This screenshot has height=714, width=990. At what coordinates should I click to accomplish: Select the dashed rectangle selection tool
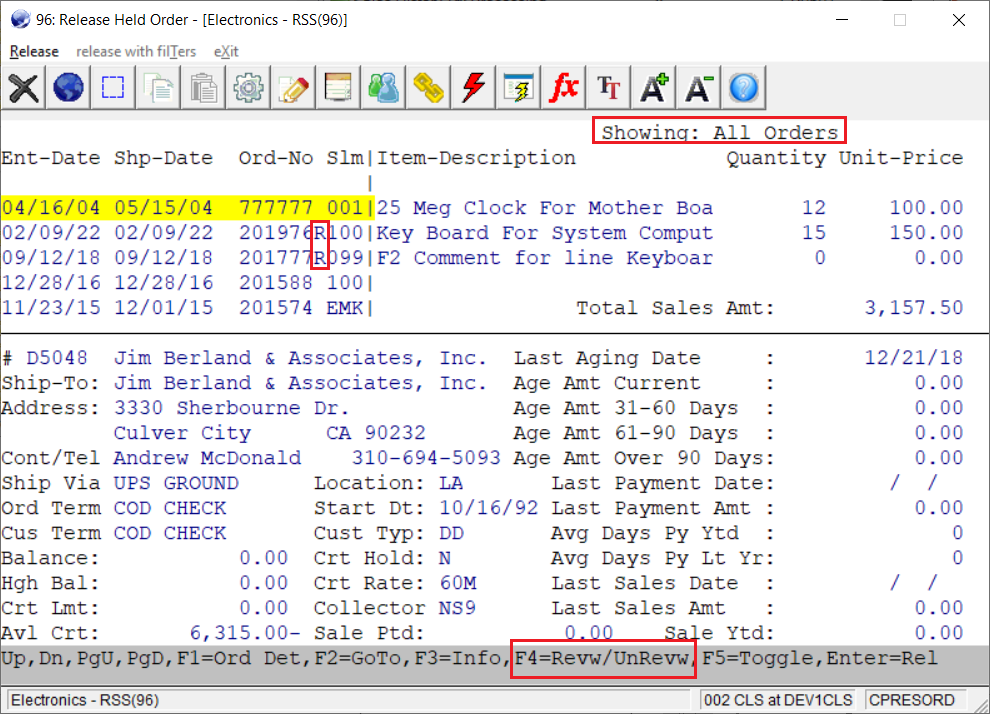click(x=113, y=87)
